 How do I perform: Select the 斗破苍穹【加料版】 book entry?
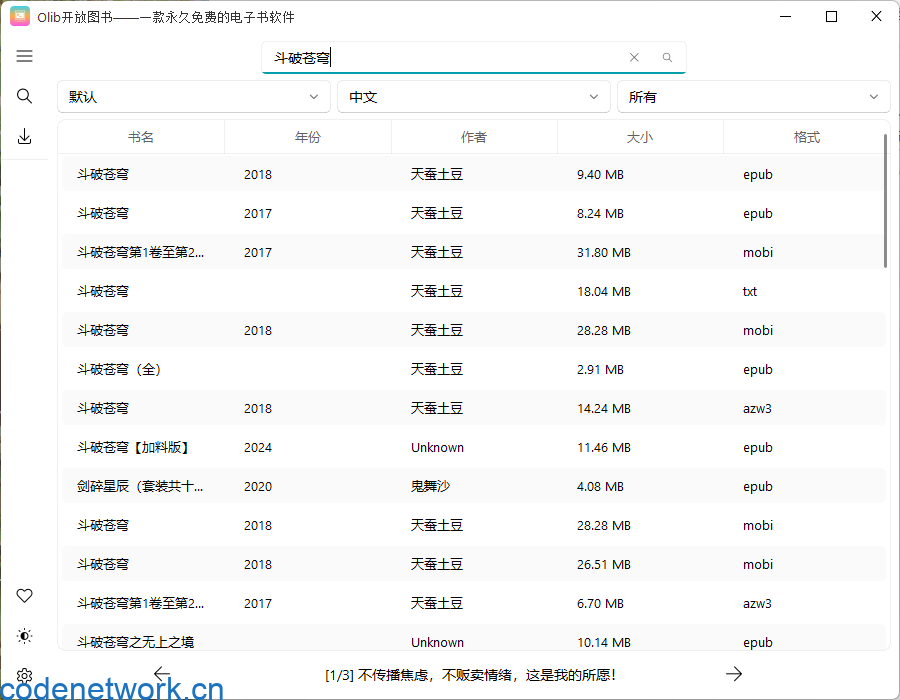[x=134, y=448]
